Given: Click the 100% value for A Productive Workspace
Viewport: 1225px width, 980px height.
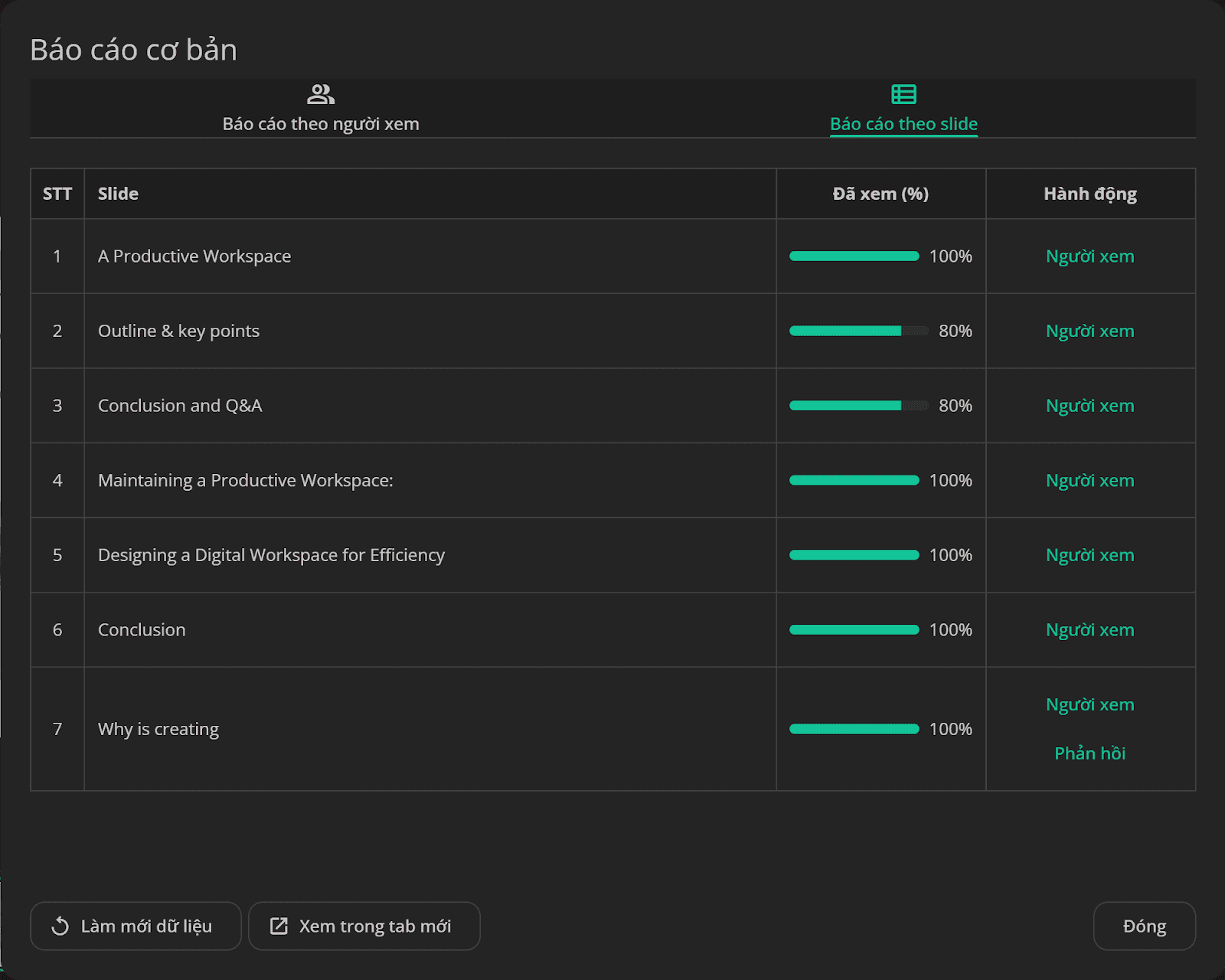Looking at the screenshot, I should 951,256.
